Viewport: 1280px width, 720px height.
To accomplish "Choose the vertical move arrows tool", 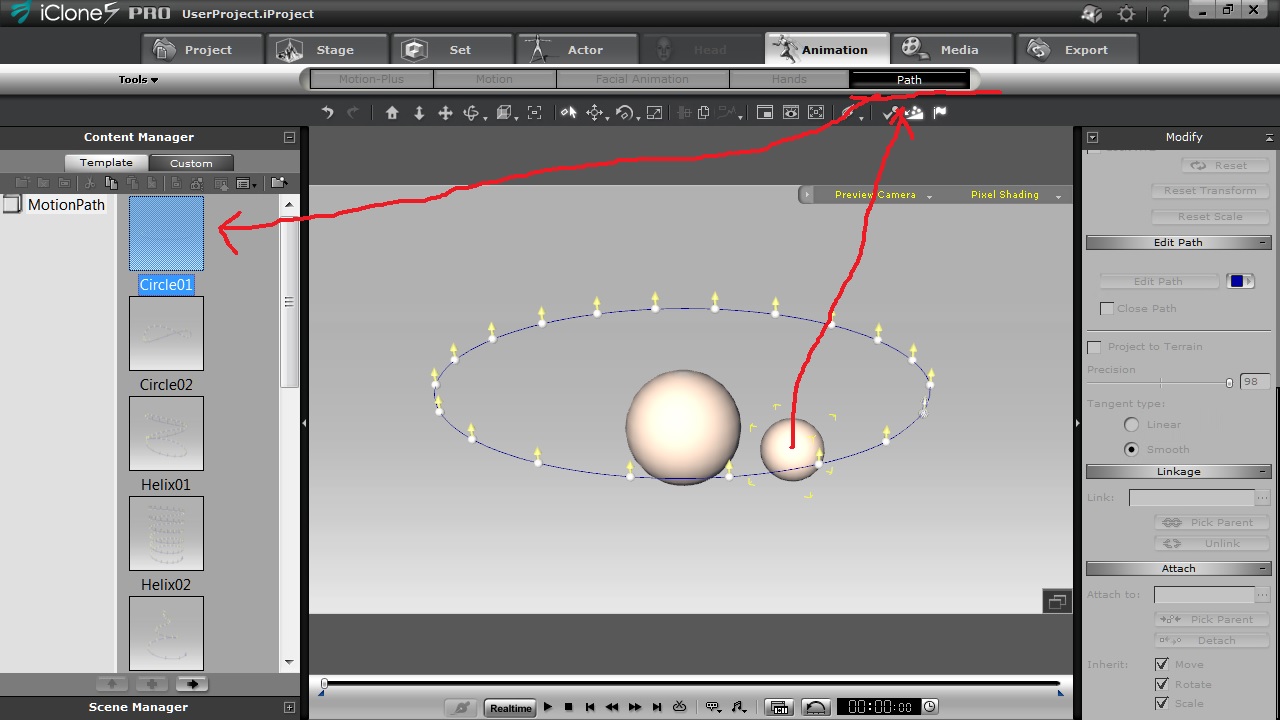I will [419, 113].
